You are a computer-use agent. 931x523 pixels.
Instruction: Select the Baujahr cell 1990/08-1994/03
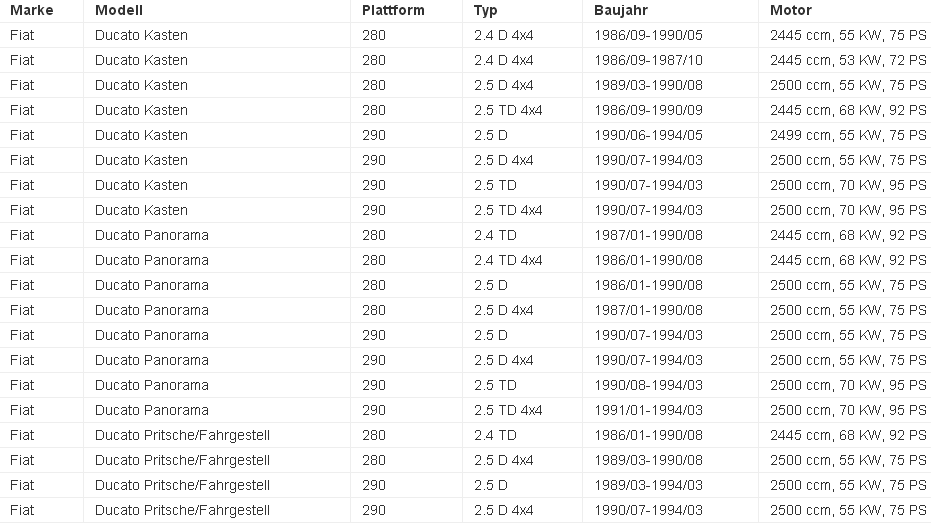click(648, 385)
